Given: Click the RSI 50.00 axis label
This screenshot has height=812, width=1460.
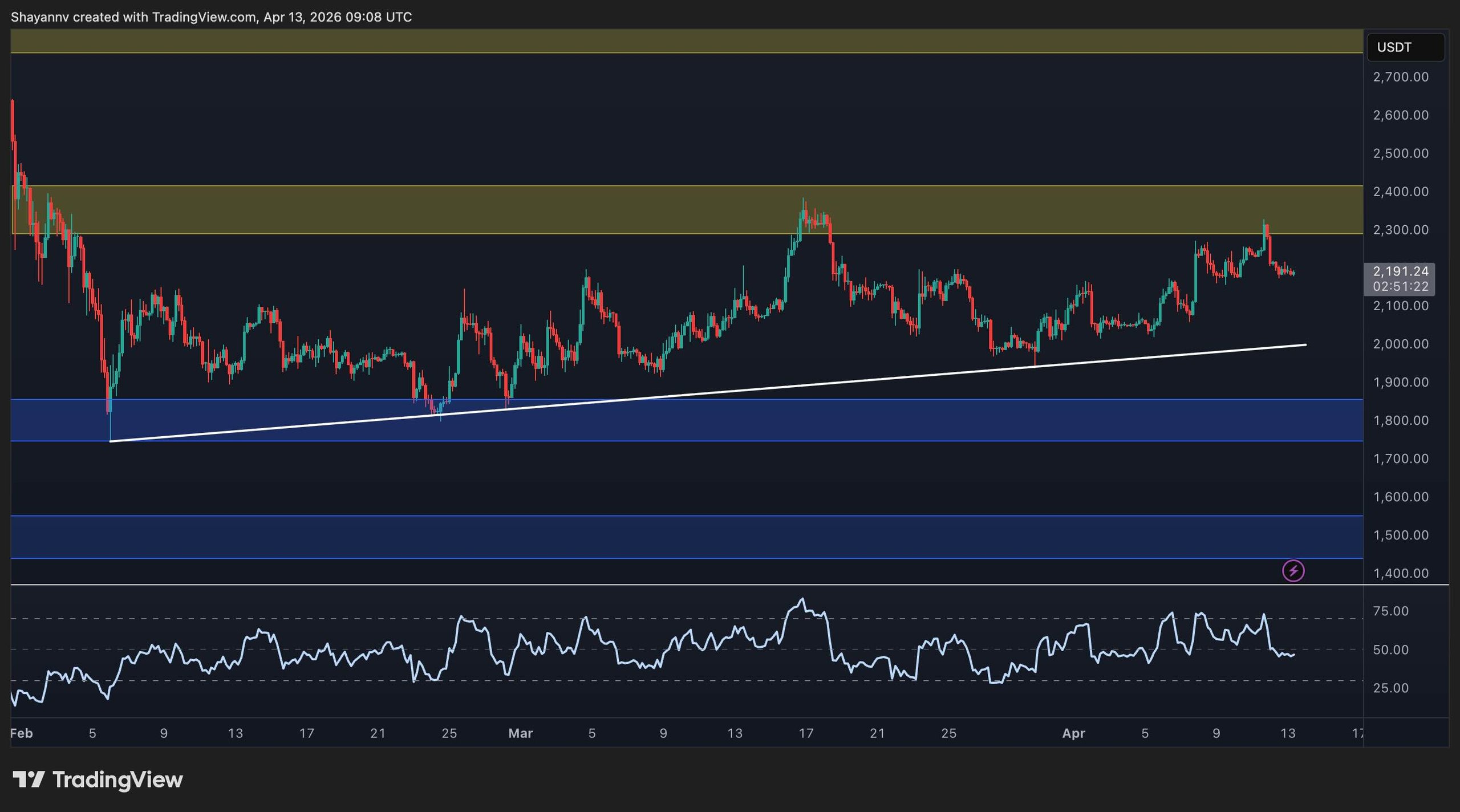Looking at the screenshot, I should [x=1390, y=649].
